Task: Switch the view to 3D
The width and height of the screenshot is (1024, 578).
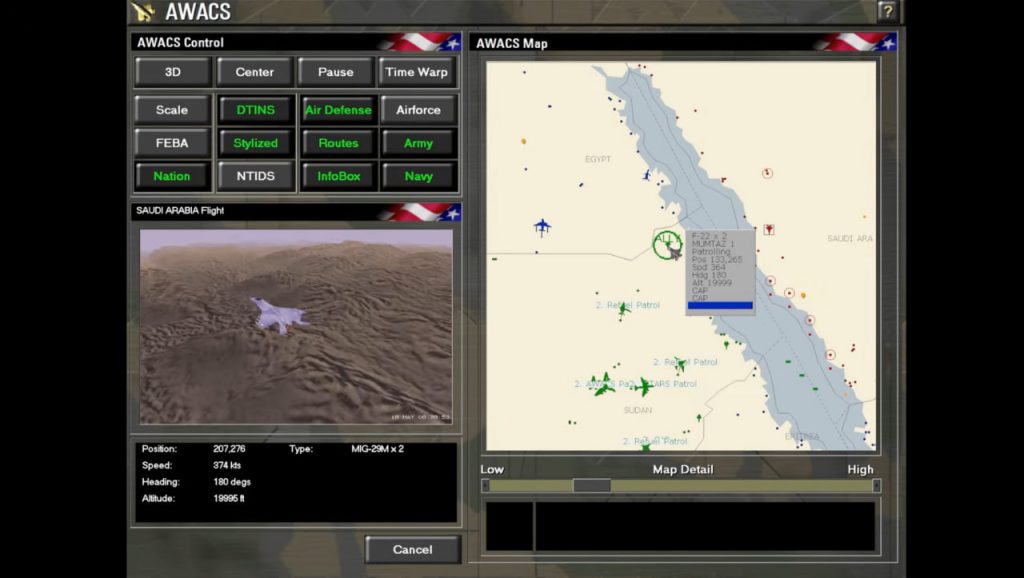Action: 172,72
